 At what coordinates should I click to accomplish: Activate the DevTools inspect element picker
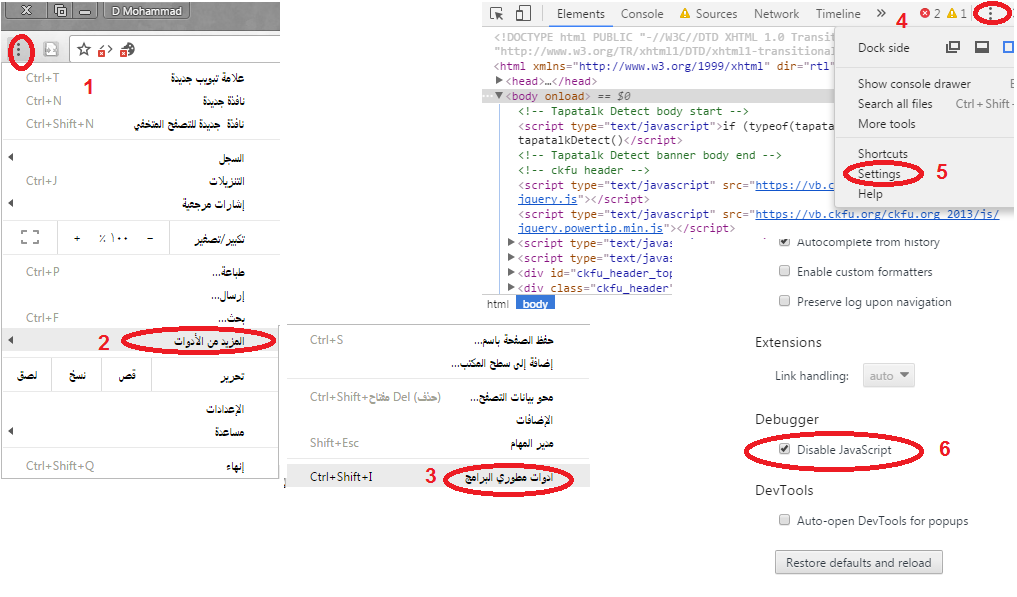pos(497,14)
